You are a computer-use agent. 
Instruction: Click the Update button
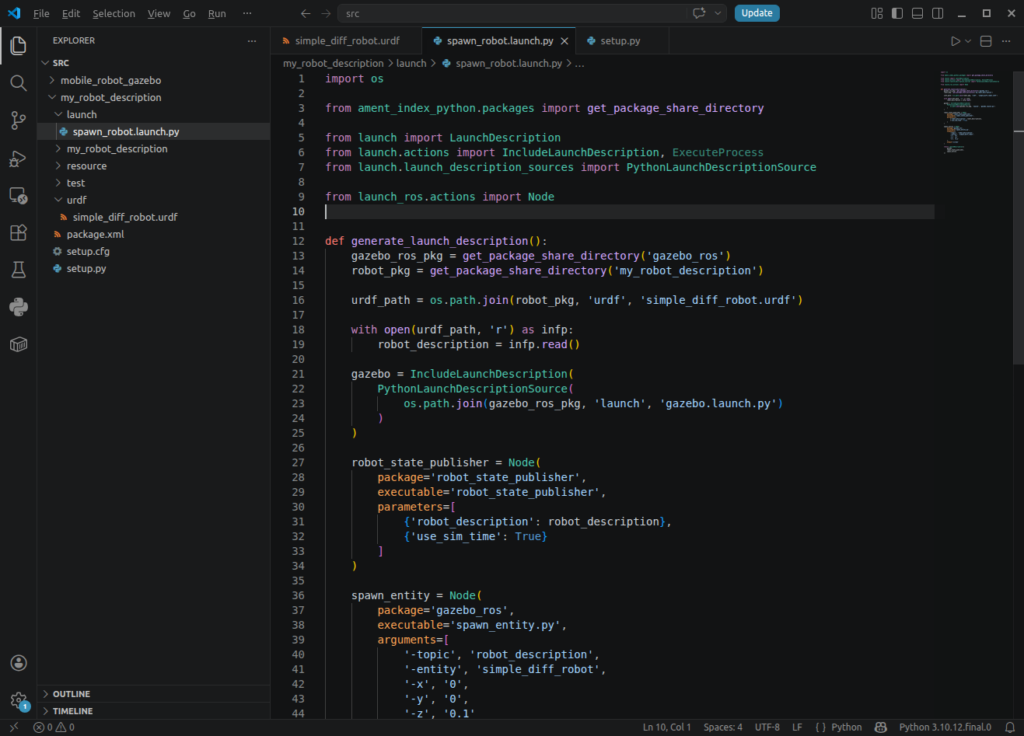click(757, 13)
